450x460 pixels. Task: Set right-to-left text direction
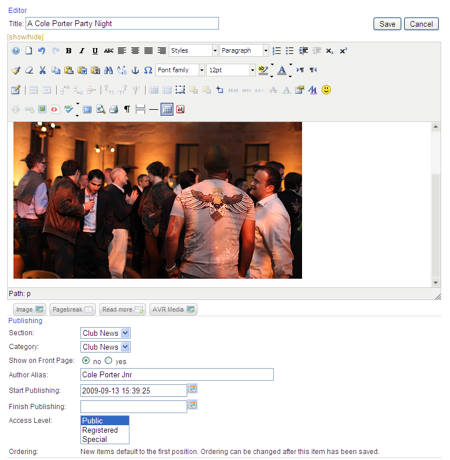click(313, 70)
